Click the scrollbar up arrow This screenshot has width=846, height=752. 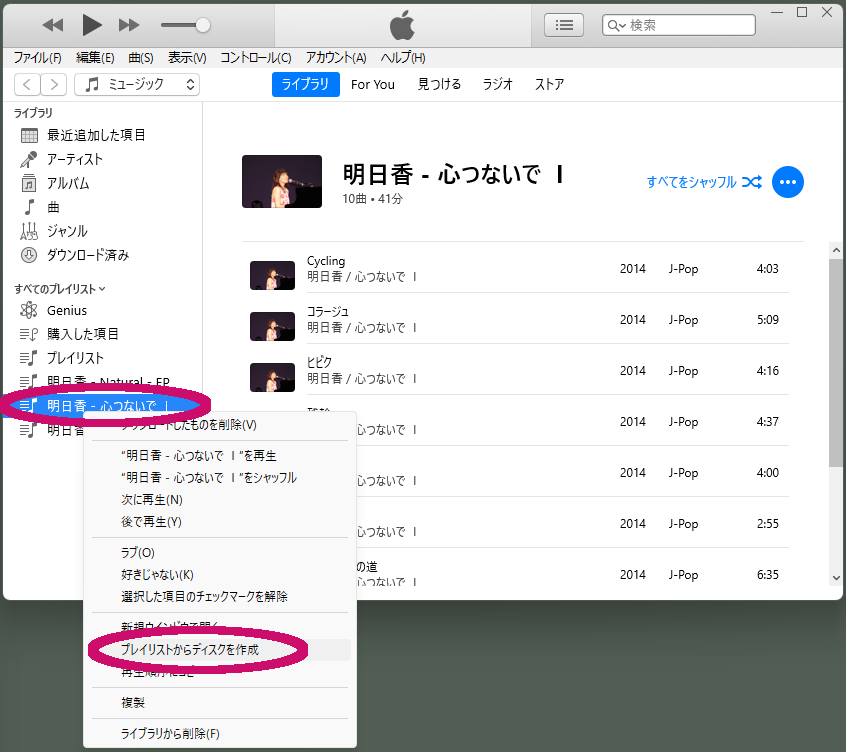pyautogui.click(x=836, y=250)
